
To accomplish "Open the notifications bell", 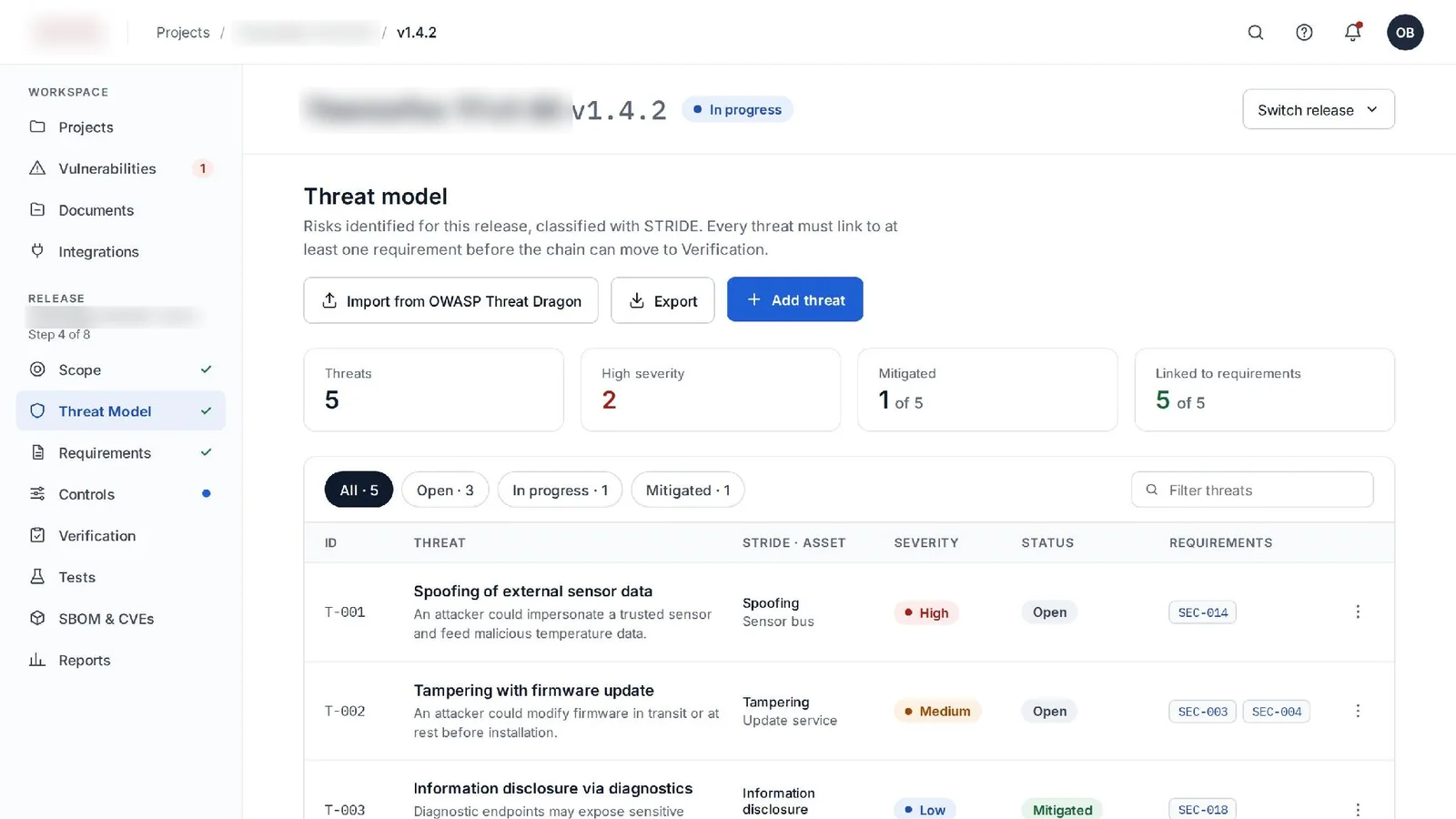I will (x=1353, y=33).
